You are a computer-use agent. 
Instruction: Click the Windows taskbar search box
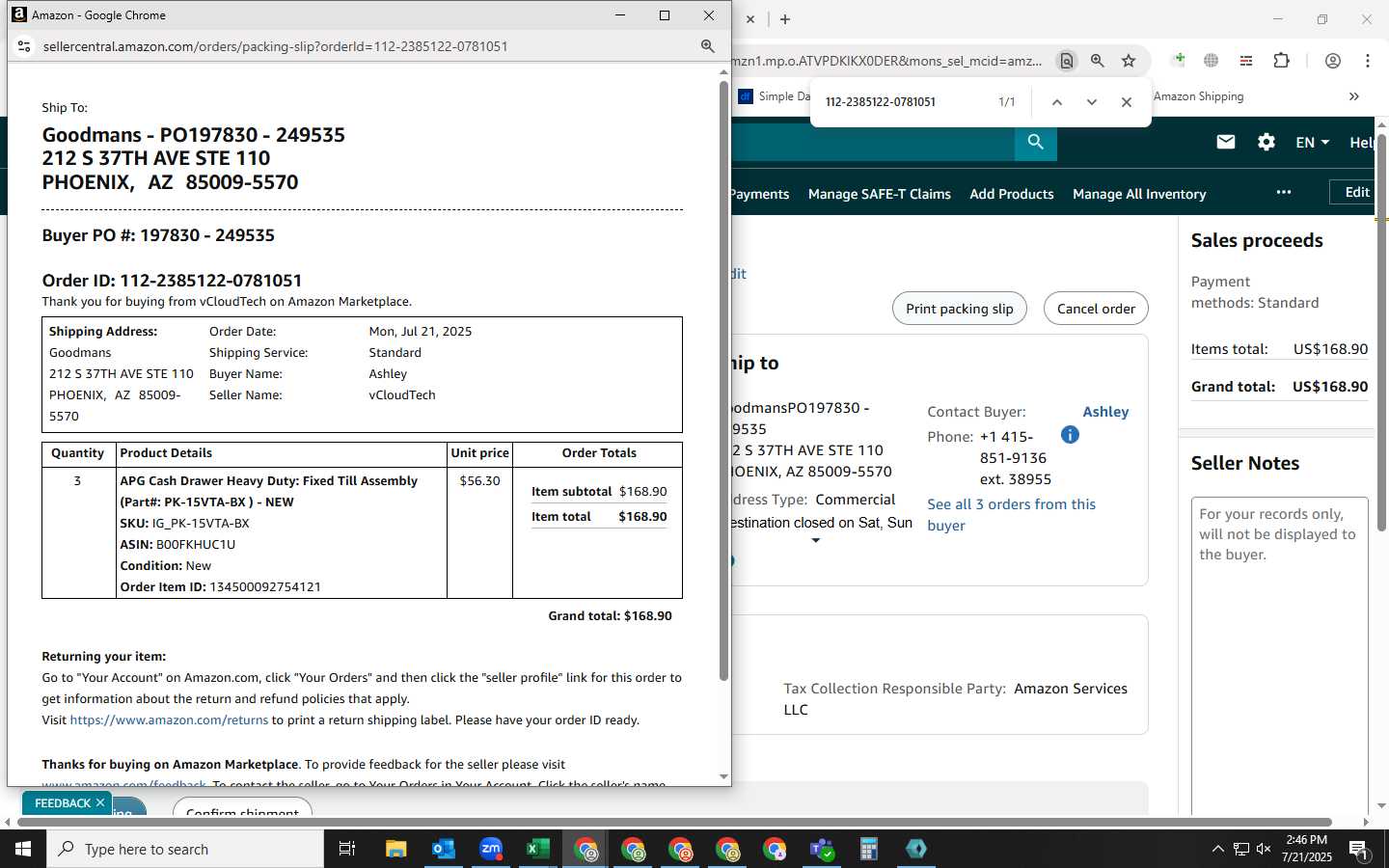point(185,849)
